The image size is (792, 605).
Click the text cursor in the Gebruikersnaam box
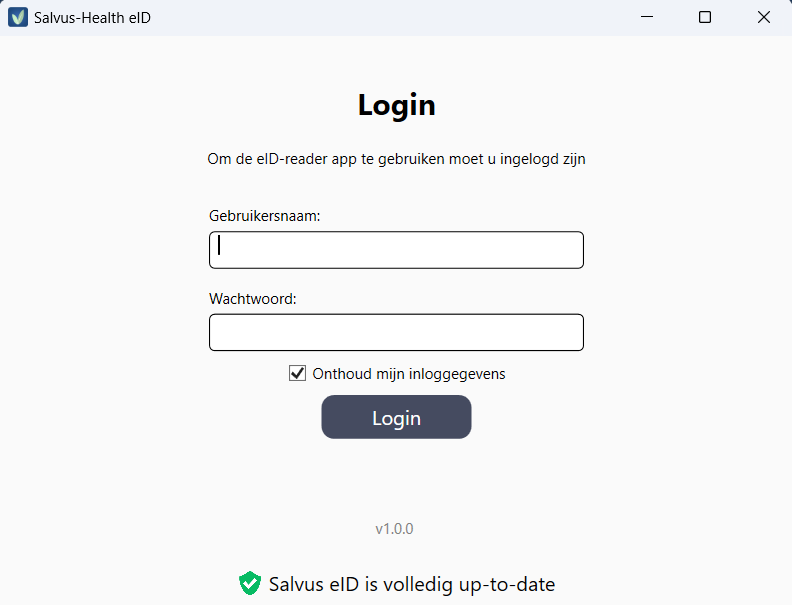(x=219, y=246)
